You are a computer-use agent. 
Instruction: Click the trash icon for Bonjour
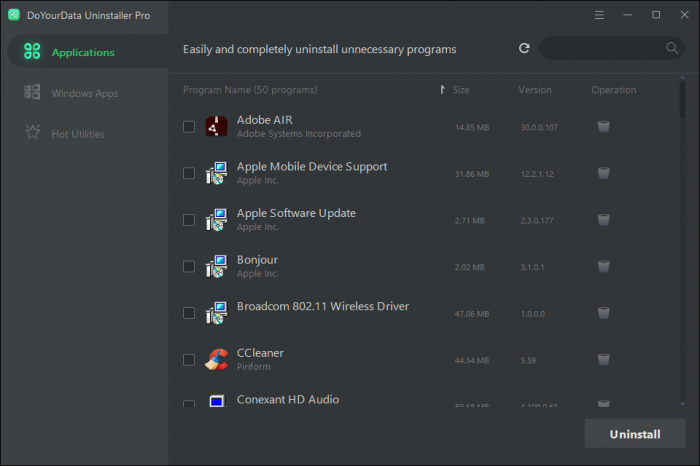pos(603,266)
